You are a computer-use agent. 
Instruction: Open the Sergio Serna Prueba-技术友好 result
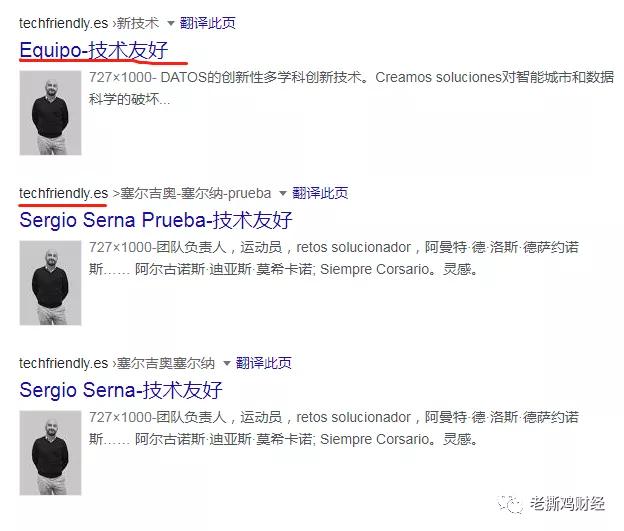coord(156,220)
